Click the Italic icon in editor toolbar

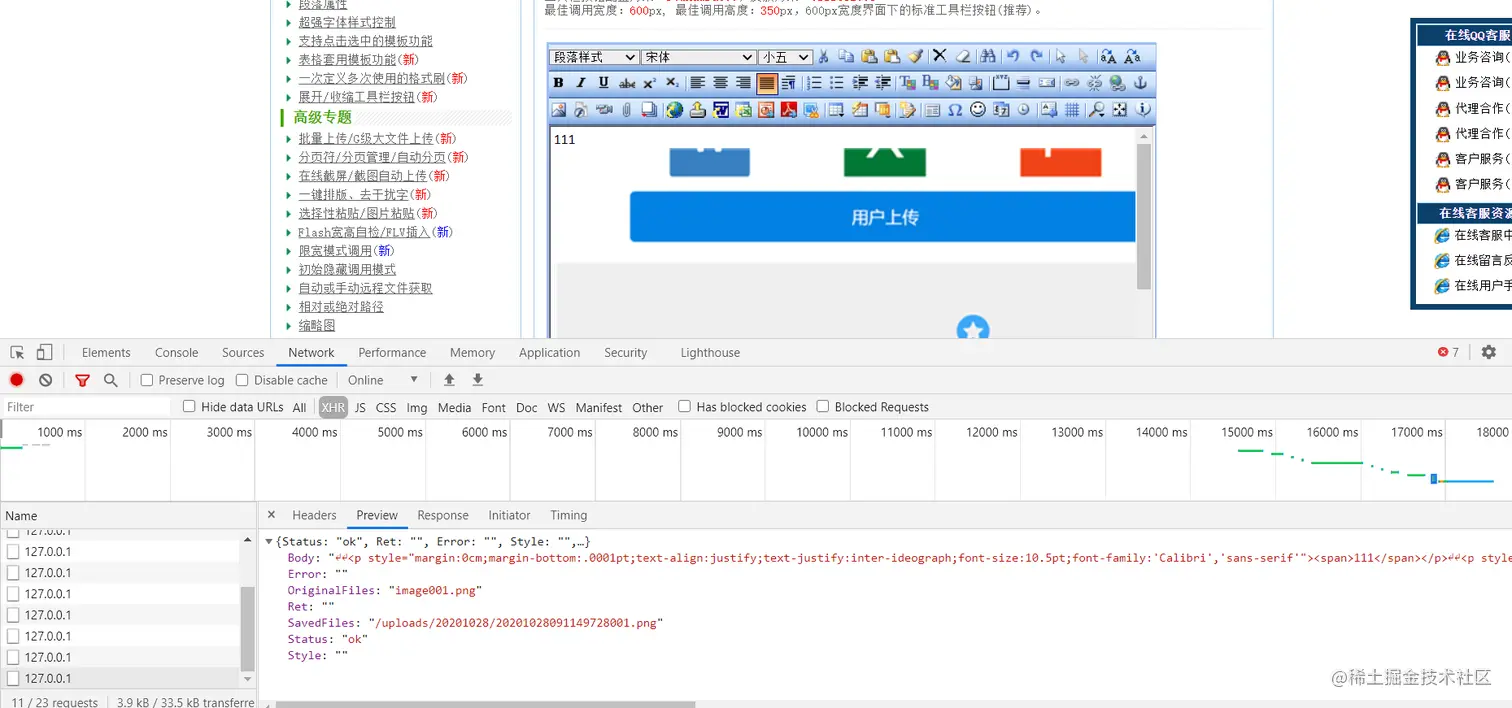pyautogui.click(x=581, y=83)
